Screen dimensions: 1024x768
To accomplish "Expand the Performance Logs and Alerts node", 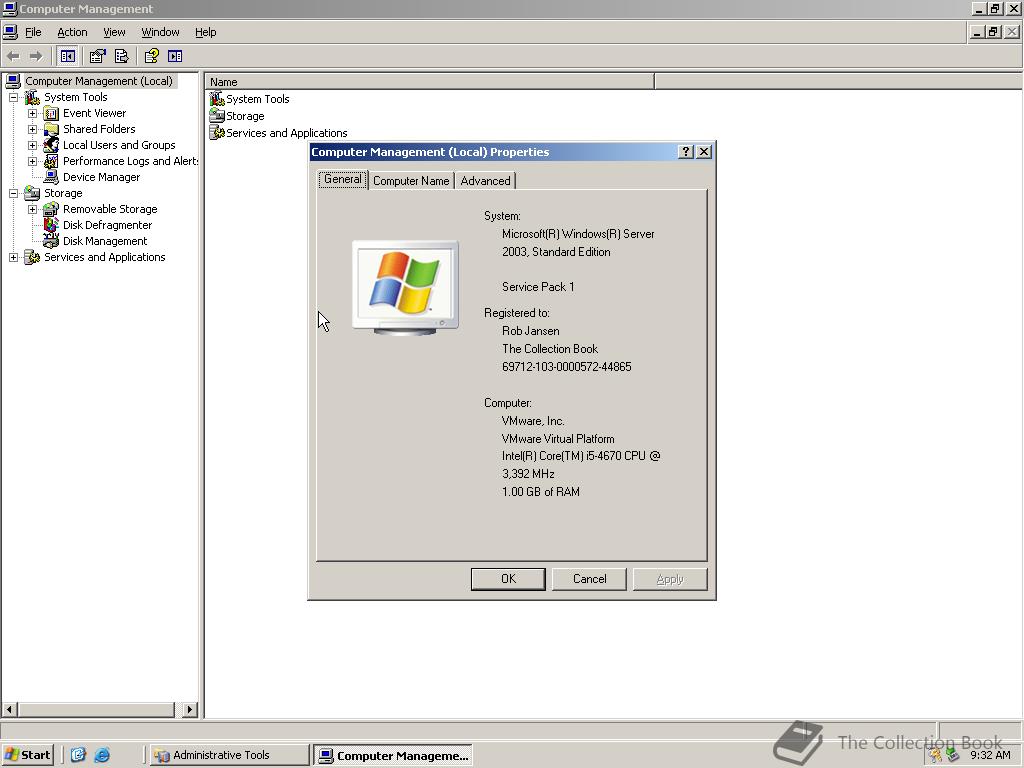I will [x=32, y=161].
